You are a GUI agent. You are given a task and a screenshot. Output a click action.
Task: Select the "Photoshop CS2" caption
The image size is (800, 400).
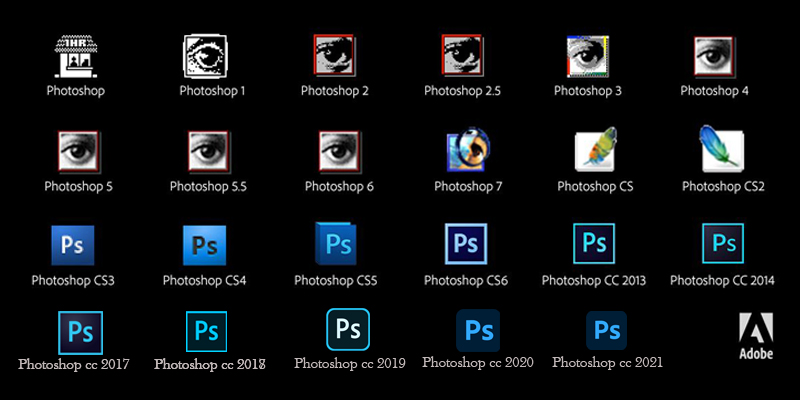coord(723,186)
